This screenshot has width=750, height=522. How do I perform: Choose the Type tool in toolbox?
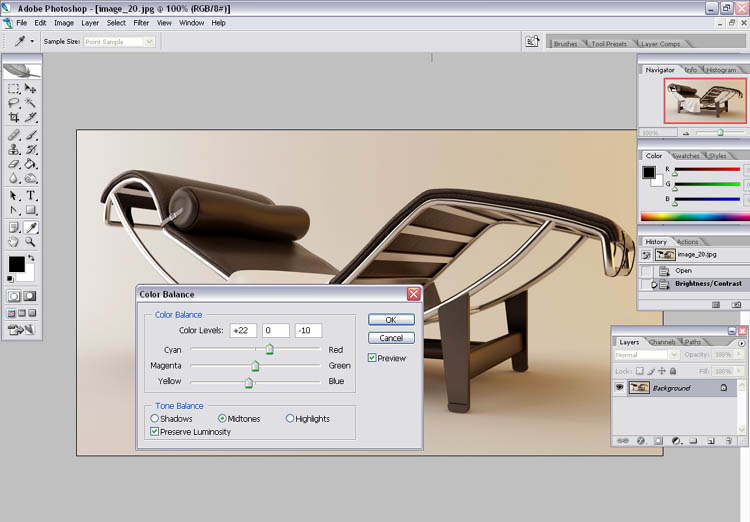click(31, 195)
